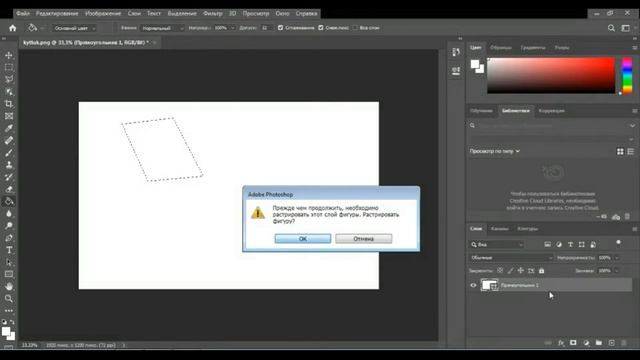Image resolution: width=640 pixels, height=360 pixels.
Task: Add a layer style with fx icon
Action: click(561, 343)
